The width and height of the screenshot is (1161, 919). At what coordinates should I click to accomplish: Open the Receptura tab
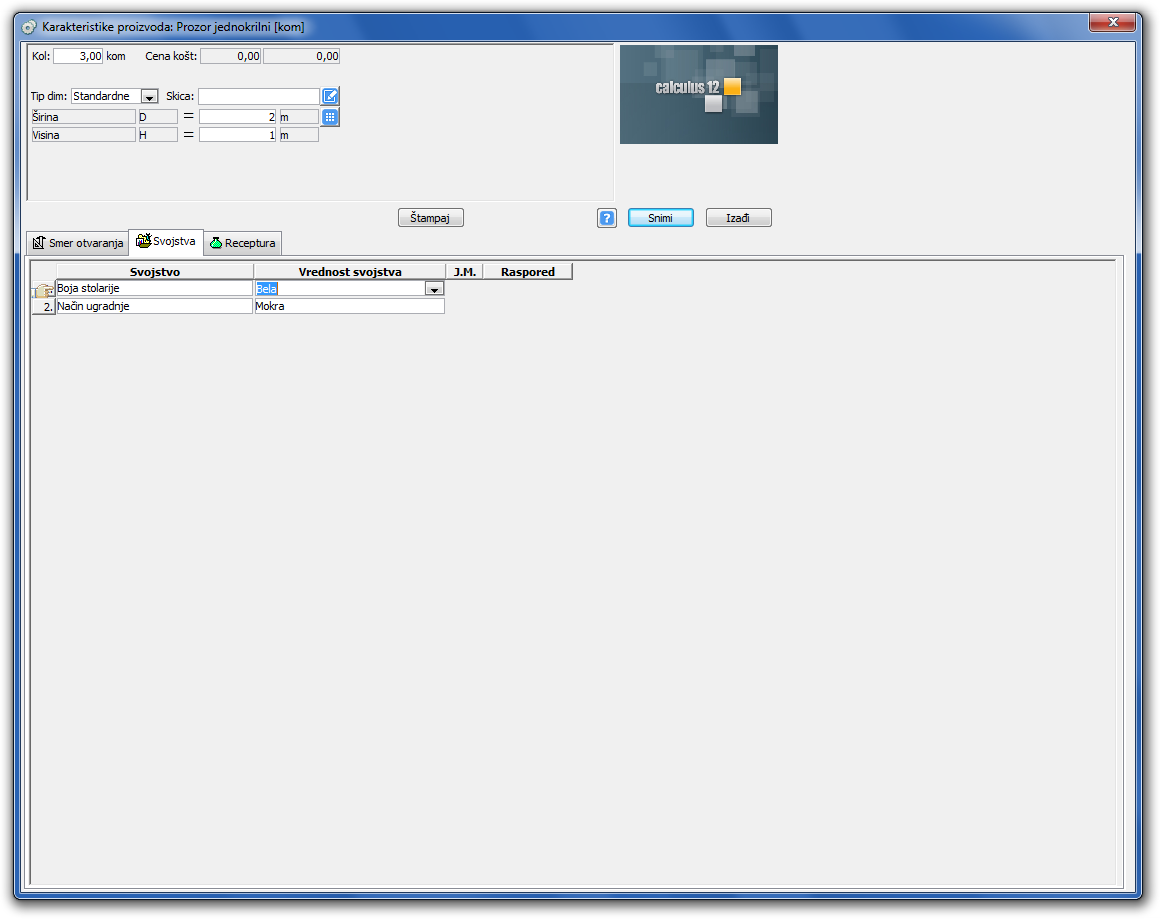tap(242, 243)
